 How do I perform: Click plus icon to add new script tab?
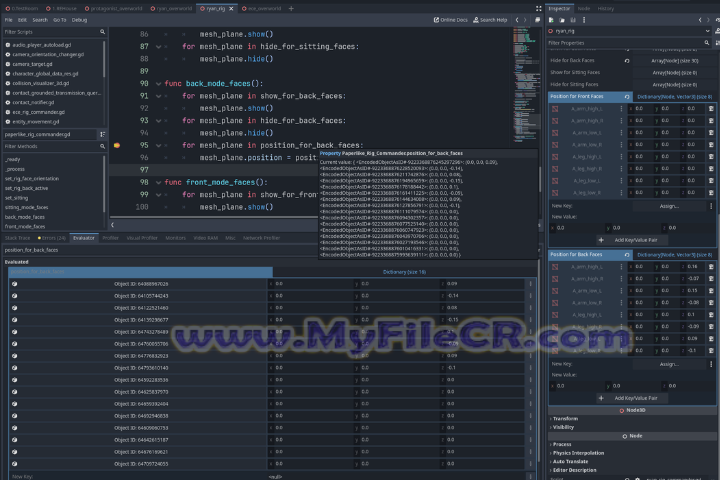291,8
